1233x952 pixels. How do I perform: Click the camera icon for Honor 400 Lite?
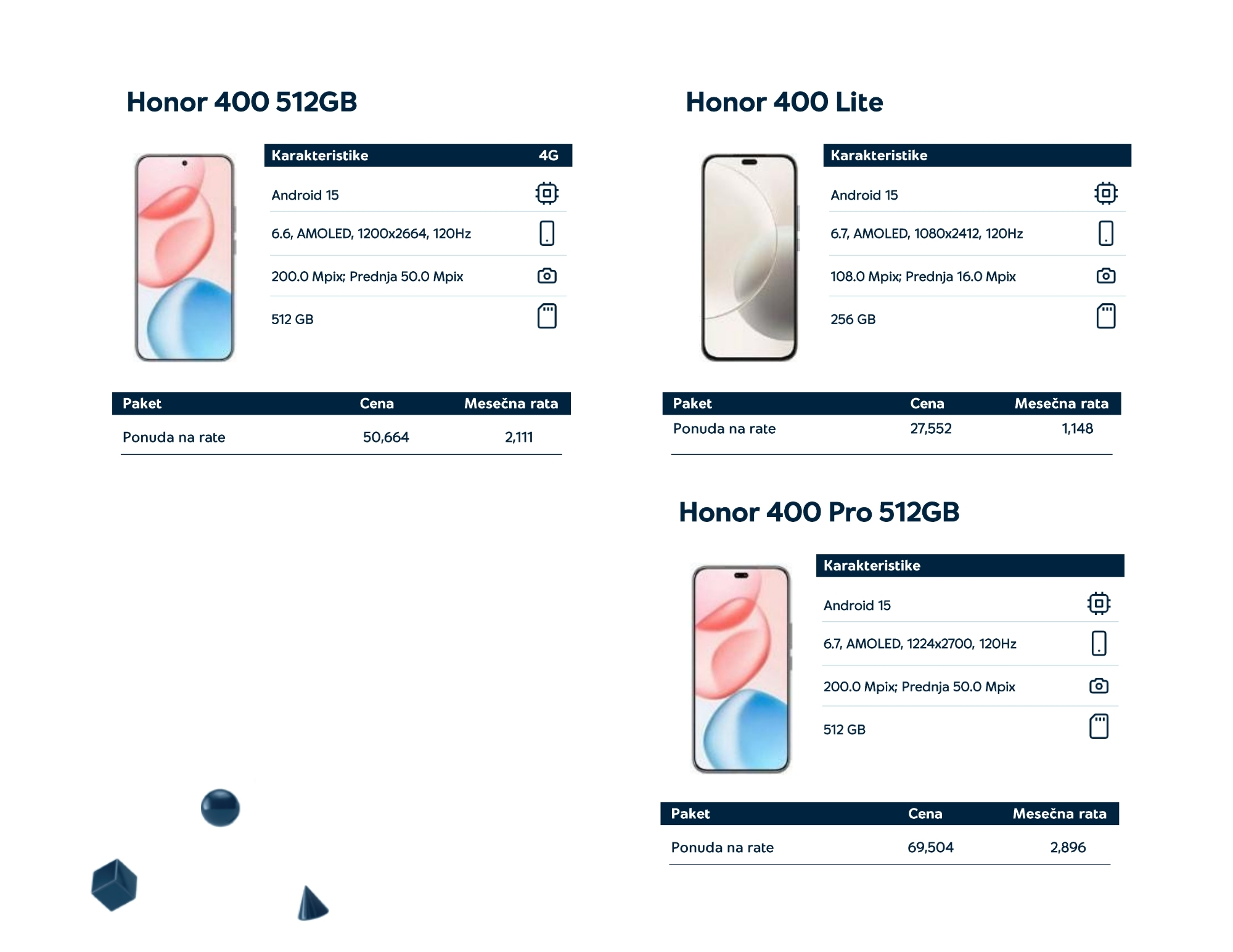coord(1105,275)
